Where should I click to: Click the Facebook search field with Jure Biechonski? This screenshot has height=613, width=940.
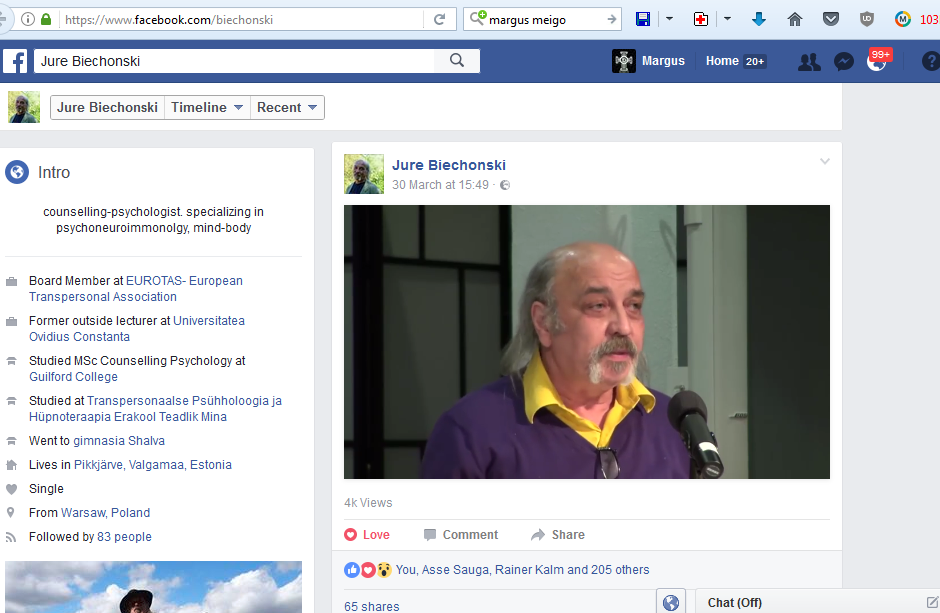pyautogui.click(x=235, y=61)
